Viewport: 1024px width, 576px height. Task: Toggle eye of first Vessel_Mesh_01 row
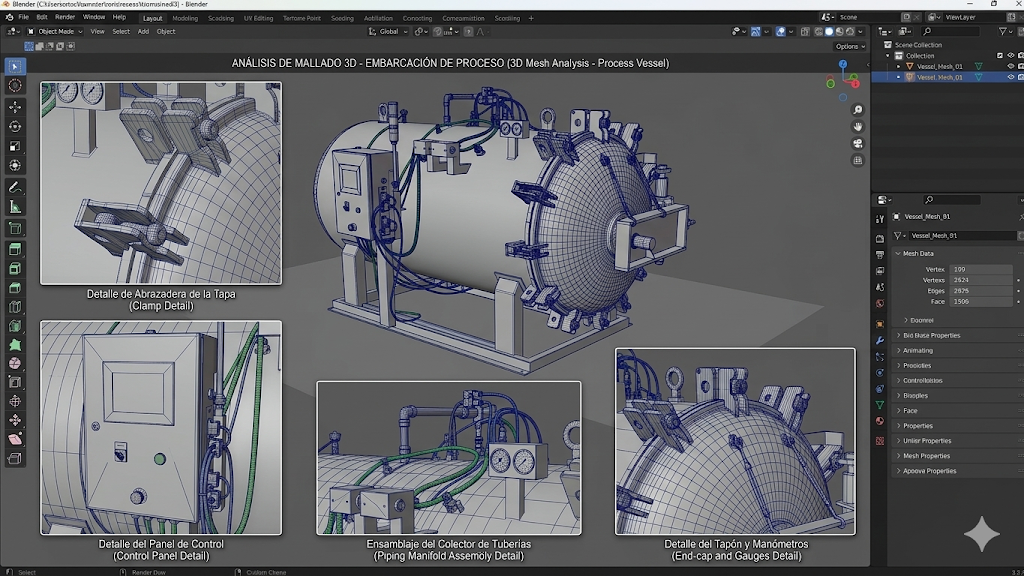[x=1010, y=66]
